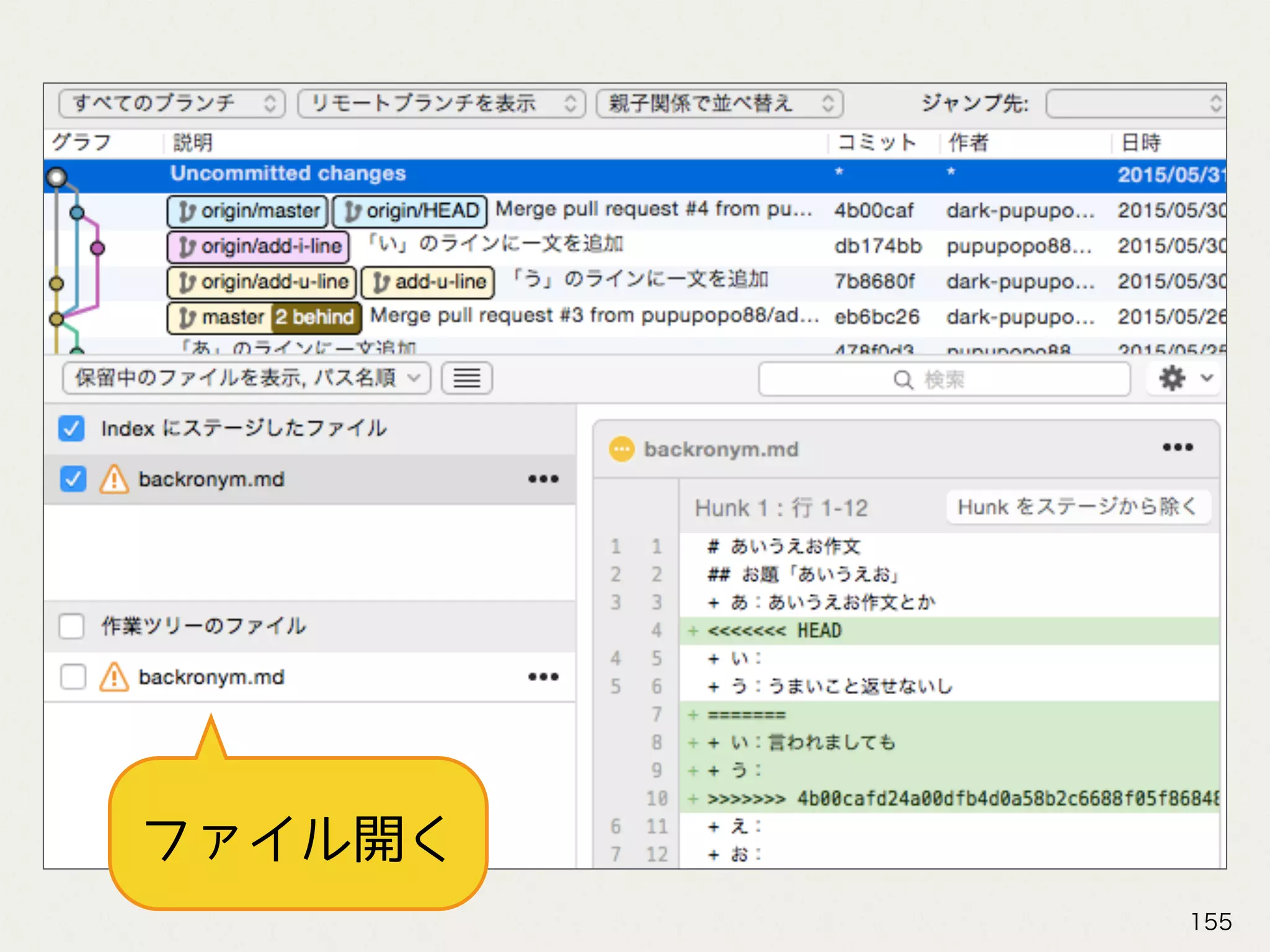The image size is (1270, 952).
Task: Open options dots for staged backronym.md
Action: pyautogui.click(x=543, y=479)
